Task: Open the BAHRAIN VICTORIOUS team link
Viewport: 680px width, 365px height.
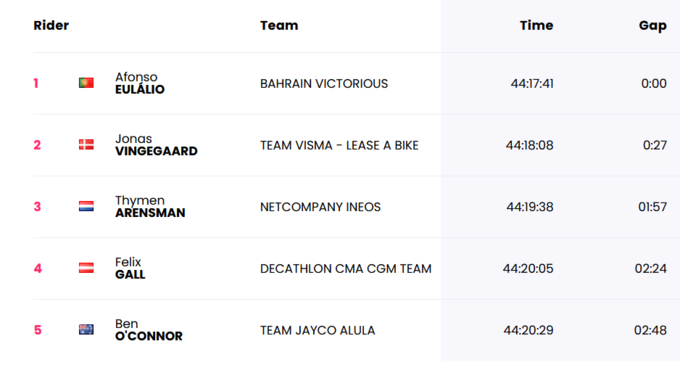Action: [324, 84]
